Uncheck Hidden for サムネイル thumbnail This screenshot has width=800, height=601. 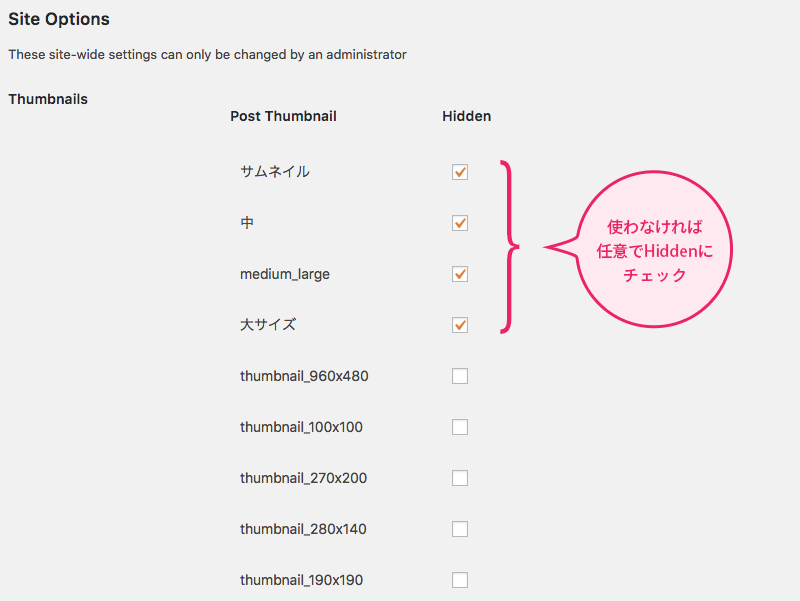[x=460, y=172]
